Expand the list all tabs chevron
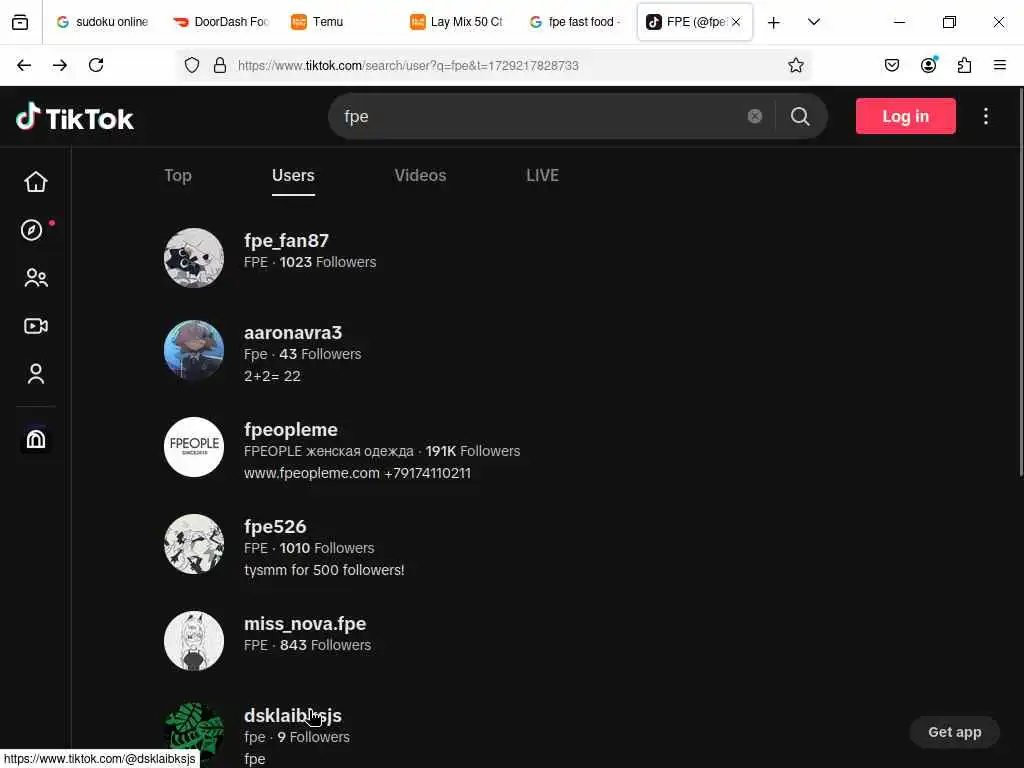Viewport: 1024px width, 768px height. coord(814,22)
